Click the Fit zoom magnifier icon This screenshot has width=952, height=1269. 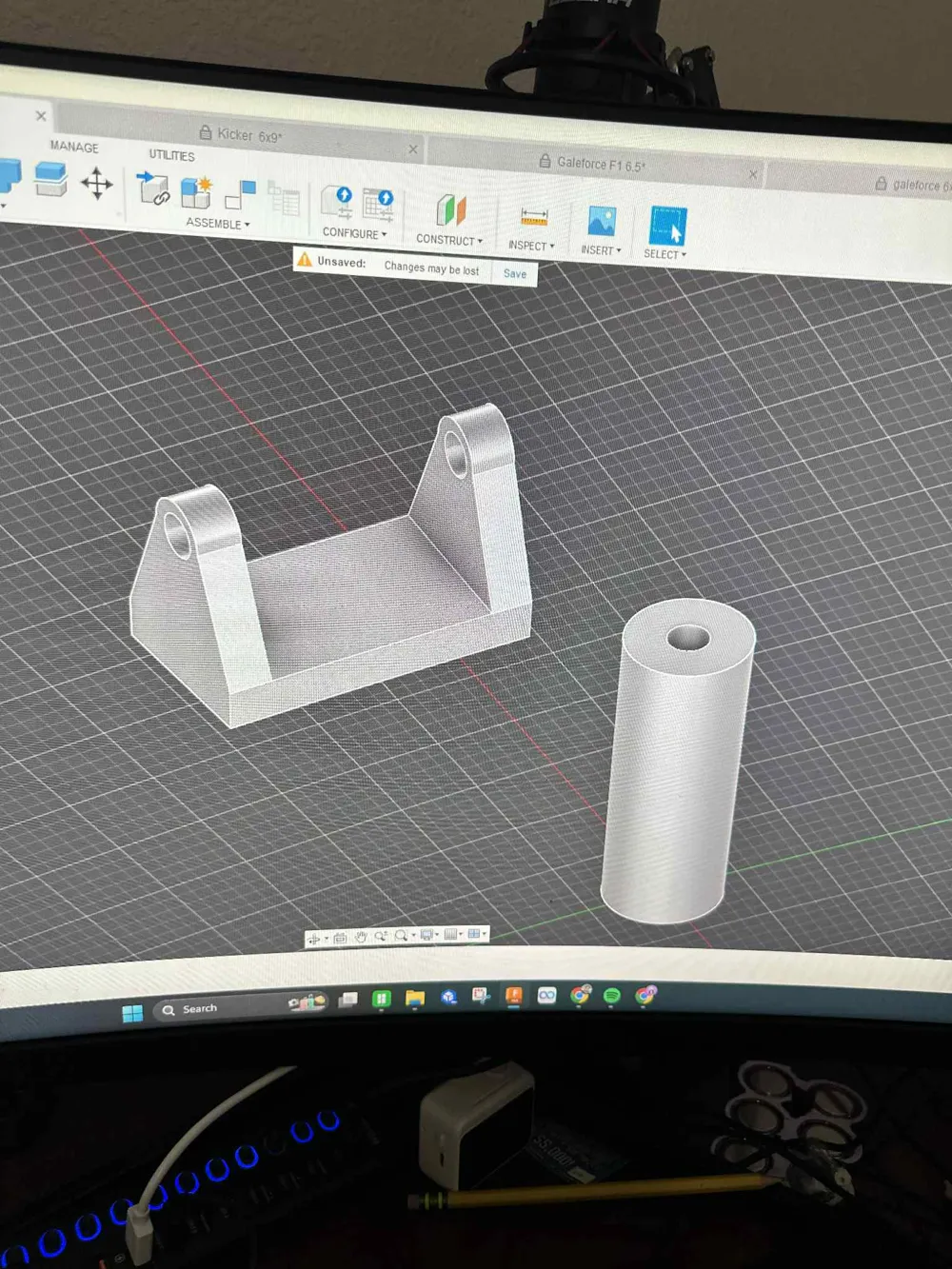click(401, 936)
